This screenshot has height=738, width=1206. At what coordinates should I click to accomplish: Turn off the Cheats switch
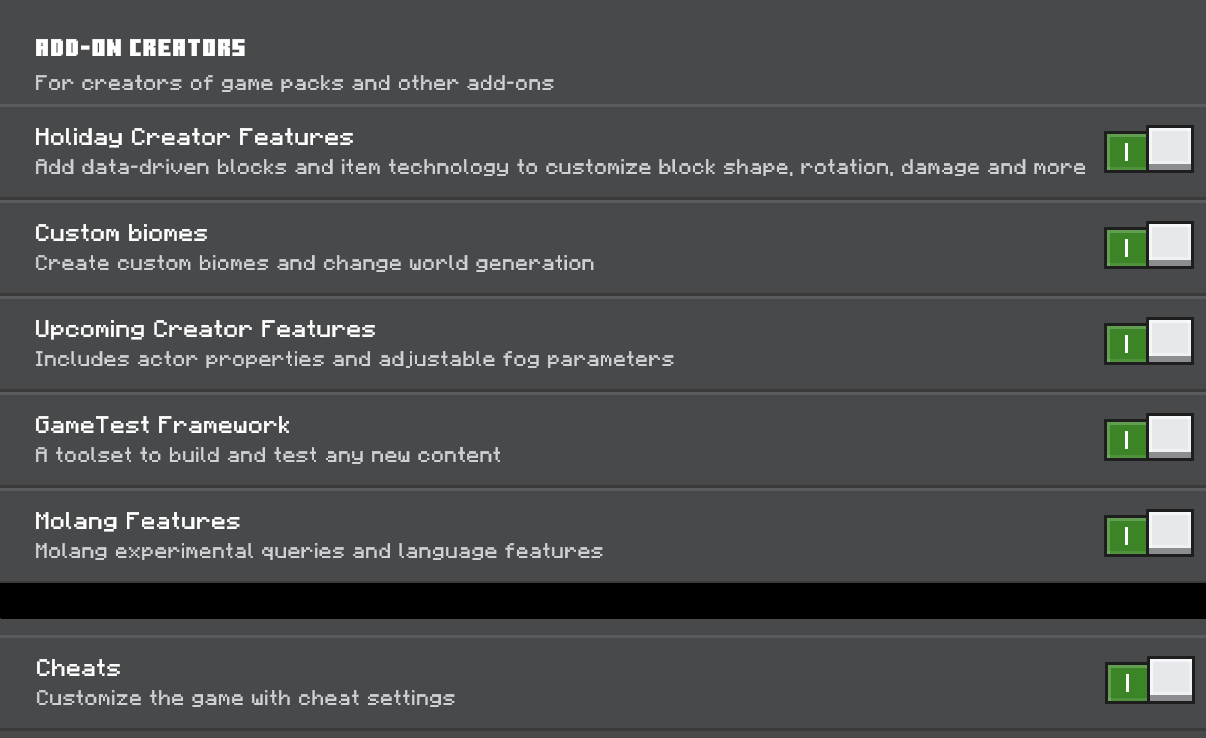point(1148,681)
